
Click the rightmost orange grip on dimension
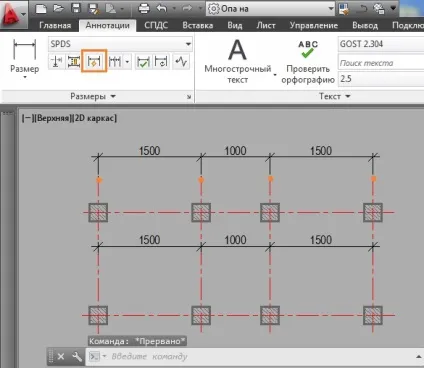tap(373, 179)
